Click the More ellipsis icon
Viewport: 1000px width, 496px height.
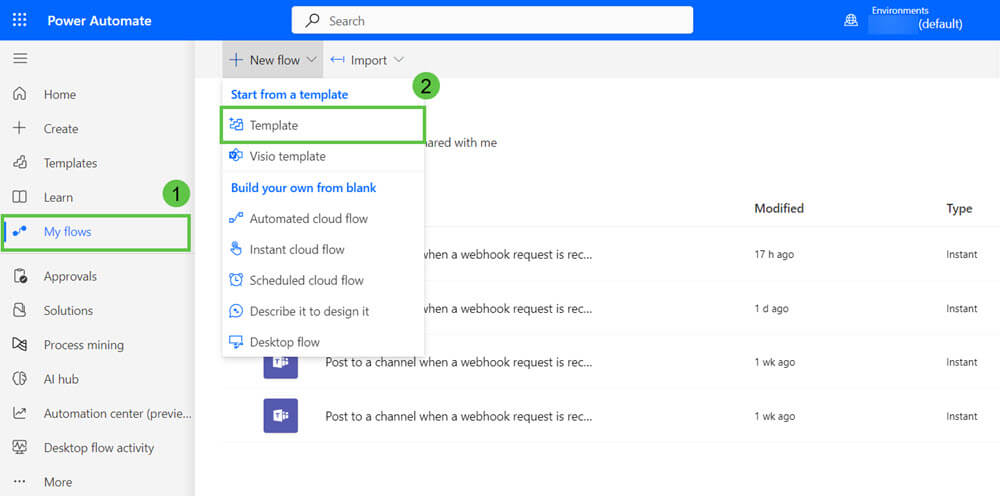tap(20, 482)
